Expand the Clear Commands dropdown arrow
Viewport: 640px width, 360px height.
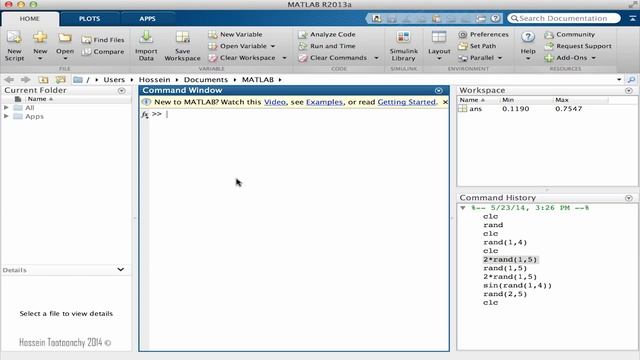pos(376,58)
